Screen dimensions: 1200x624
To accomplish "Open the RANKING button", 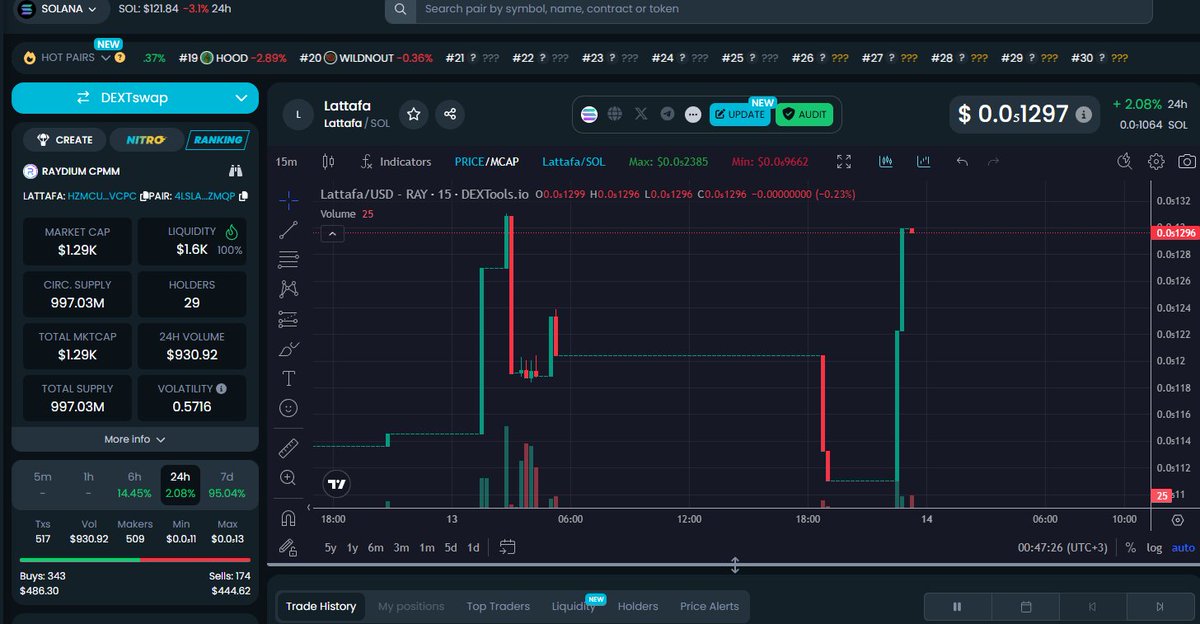I will [x=216, y=140].
